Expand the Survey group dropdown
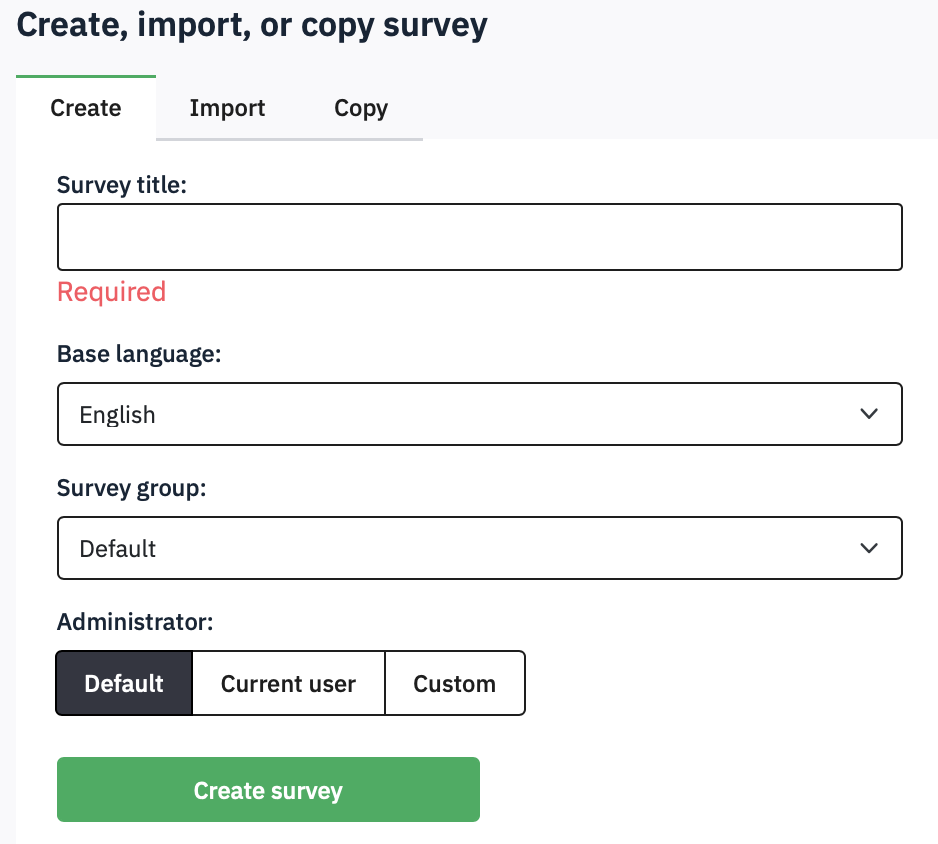This screenshot has height=844, width=938. 480,548
